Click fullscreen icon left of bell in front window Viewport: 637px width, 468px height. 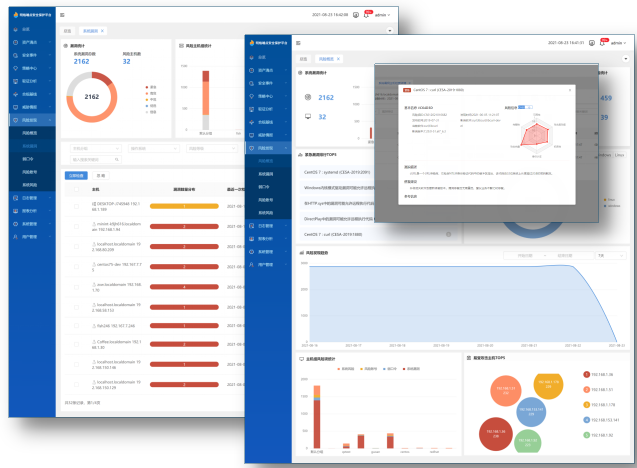pyautogui.click(x=592, y=43)
